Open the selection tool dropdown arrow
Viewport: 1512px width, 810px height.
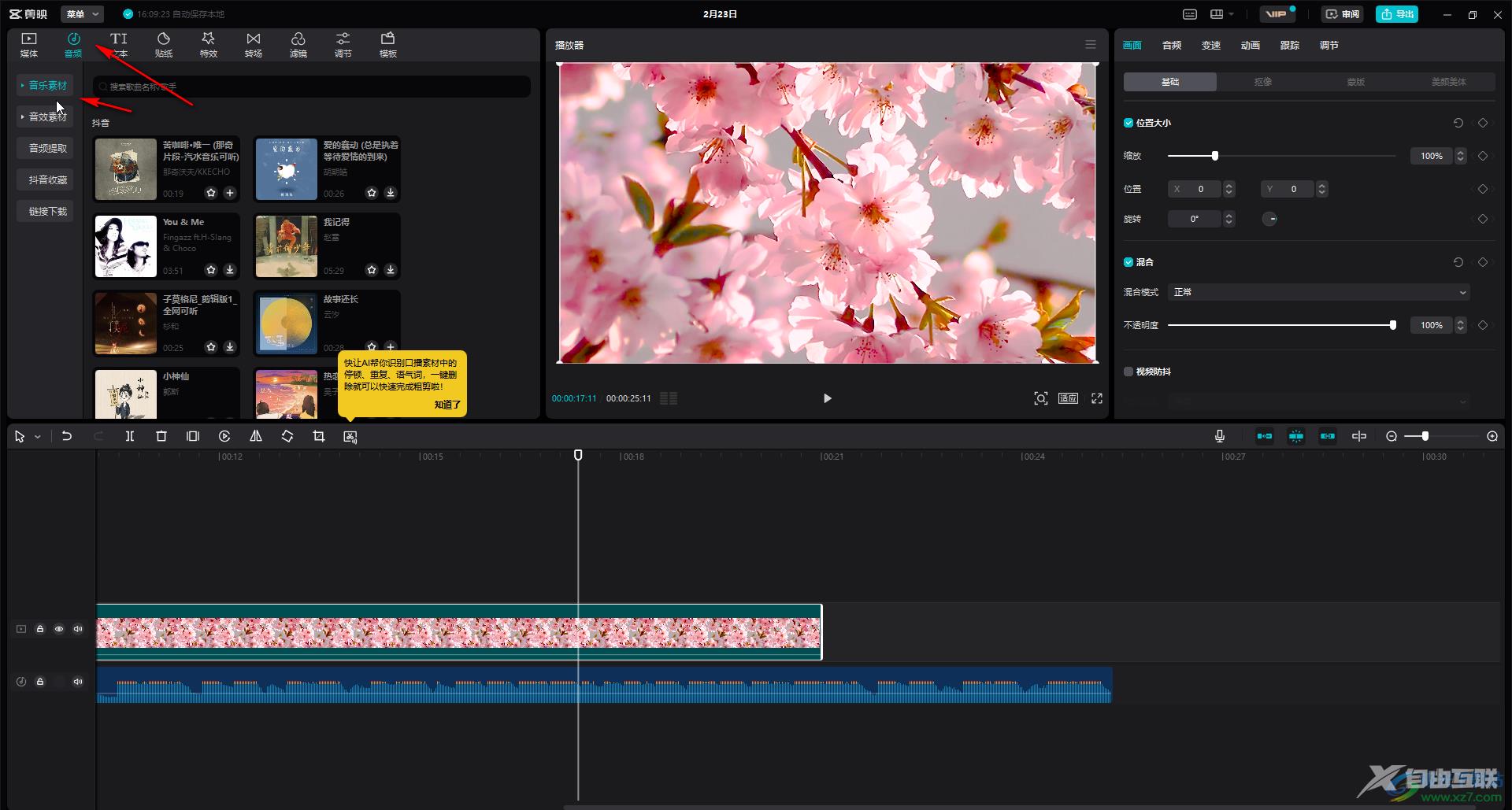[37, 437]
